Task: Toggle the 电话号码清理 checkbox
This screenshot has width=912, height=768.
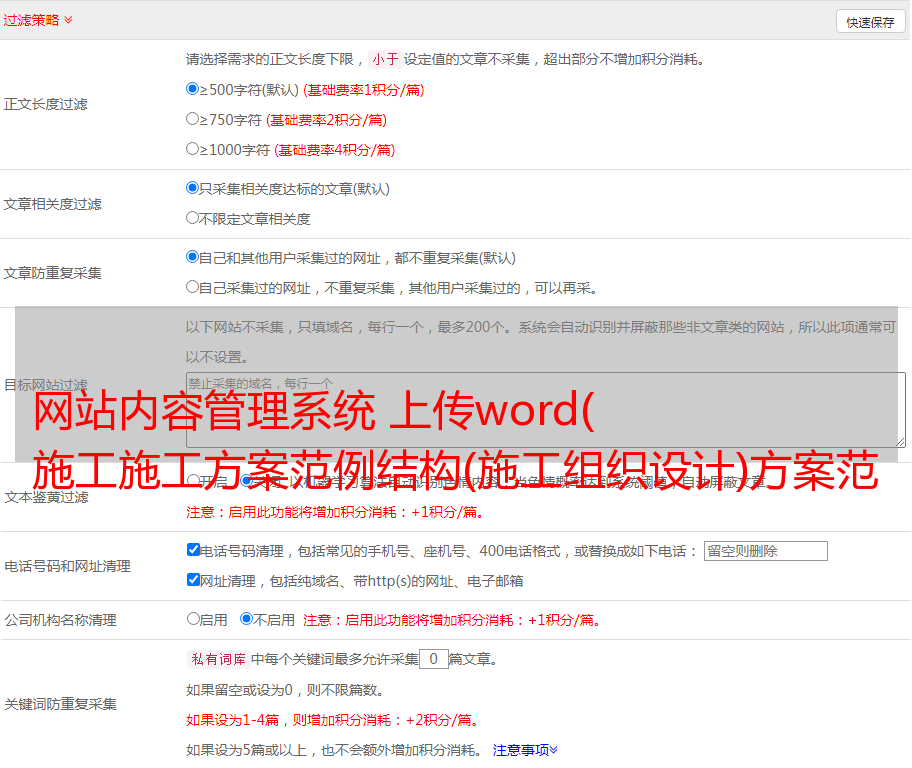Action: pyautogui.click(x=193, y=550)
